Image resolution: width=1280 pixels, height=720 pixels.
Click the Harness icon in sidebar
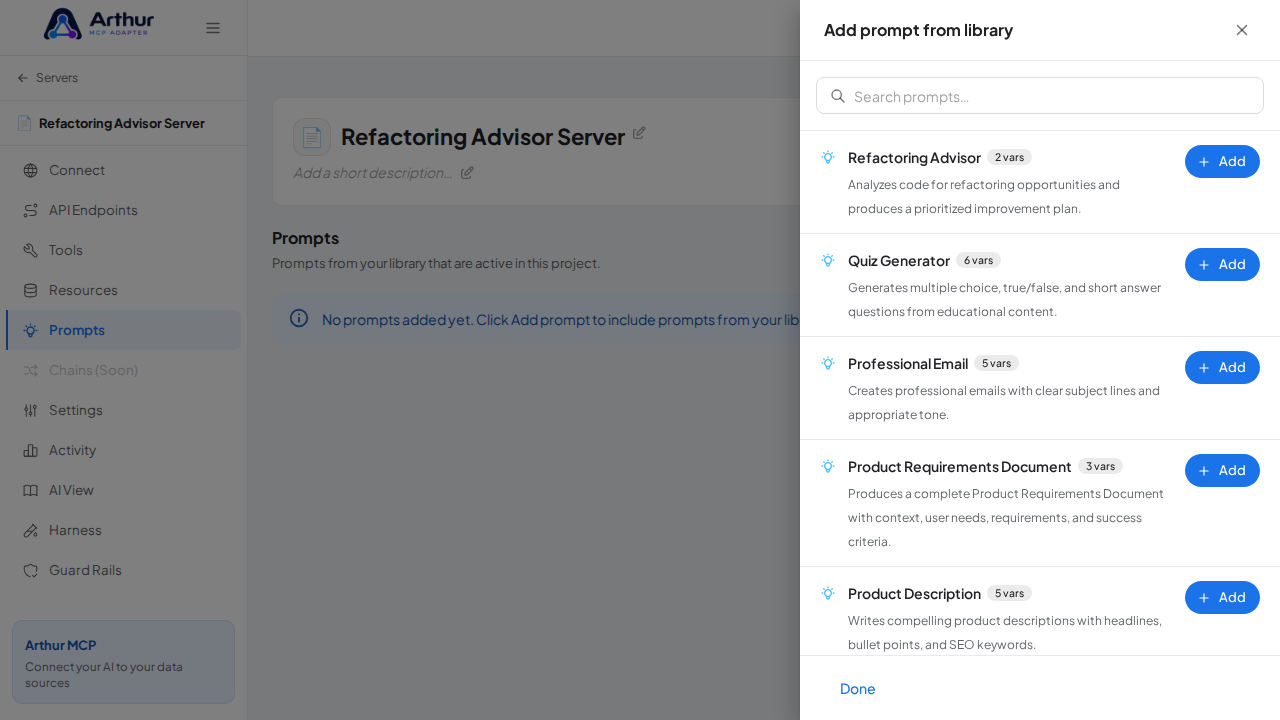(31, 530)
